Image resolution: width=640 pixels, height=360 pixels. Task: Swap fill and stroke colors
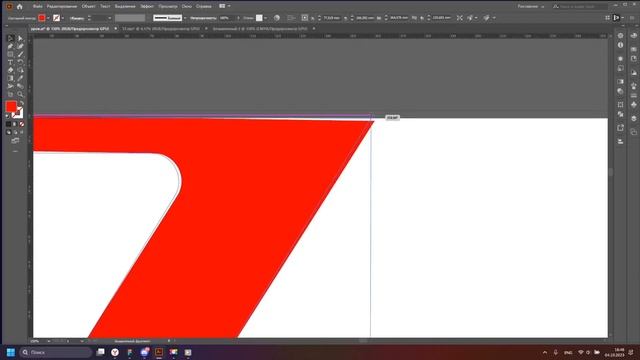(22, 103)
